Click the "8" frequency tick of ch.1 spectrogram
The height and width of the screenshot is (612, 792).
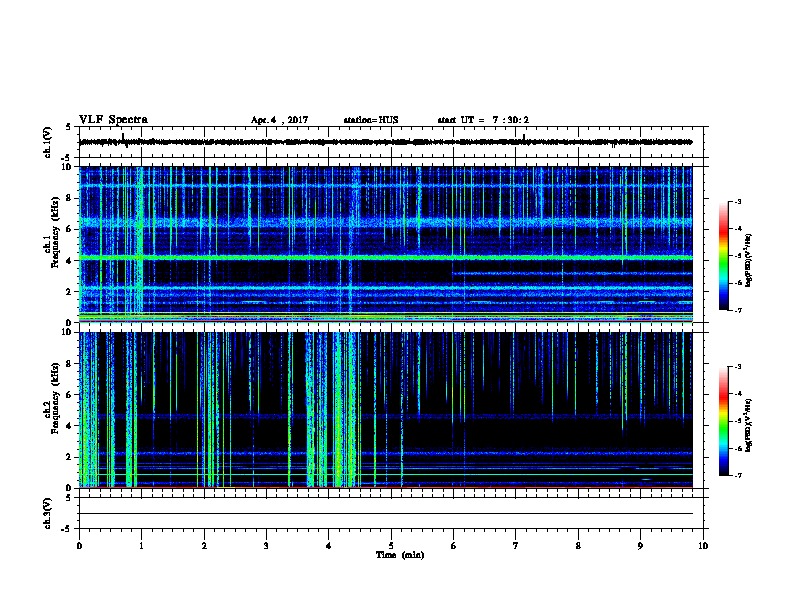pyautogui.click(x=70, y=198)
